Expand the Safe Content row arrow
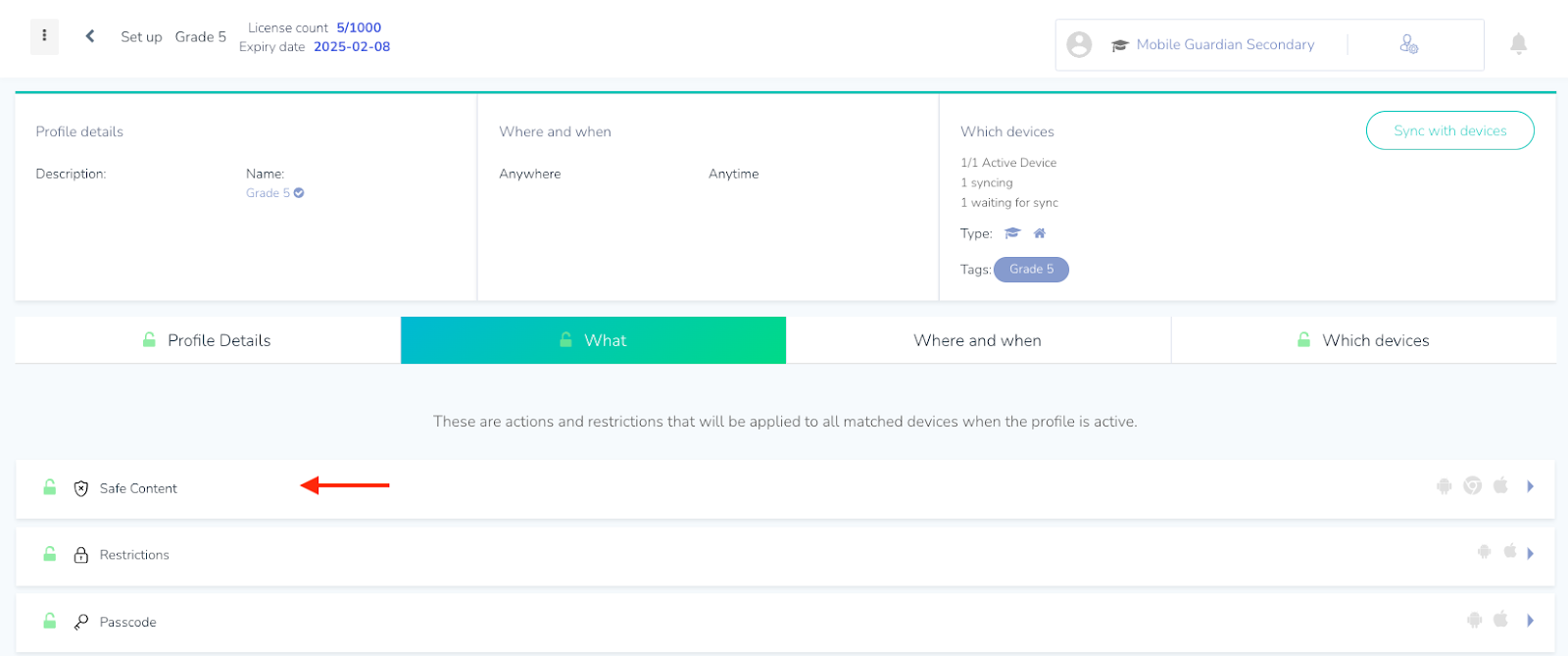 (x=1530, y=486)
